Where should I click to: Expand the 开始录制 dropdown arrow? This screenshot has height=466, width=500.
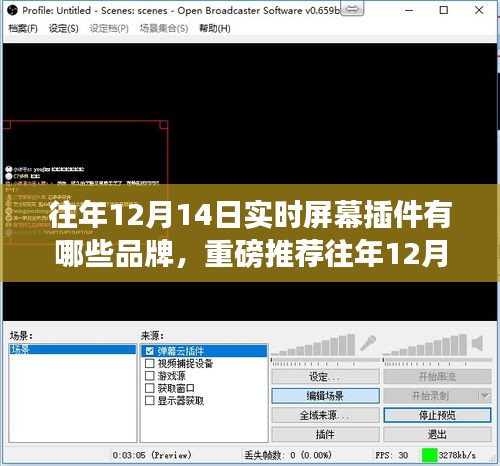click(x=485, y=396)
